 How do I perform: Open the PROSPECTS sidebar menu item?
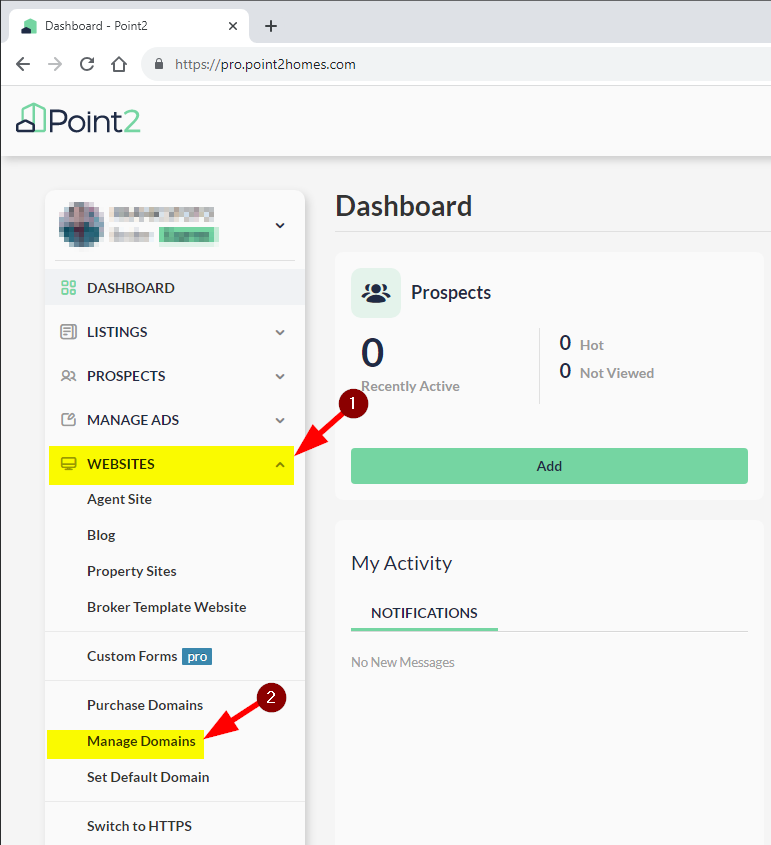tap(175, 376)
